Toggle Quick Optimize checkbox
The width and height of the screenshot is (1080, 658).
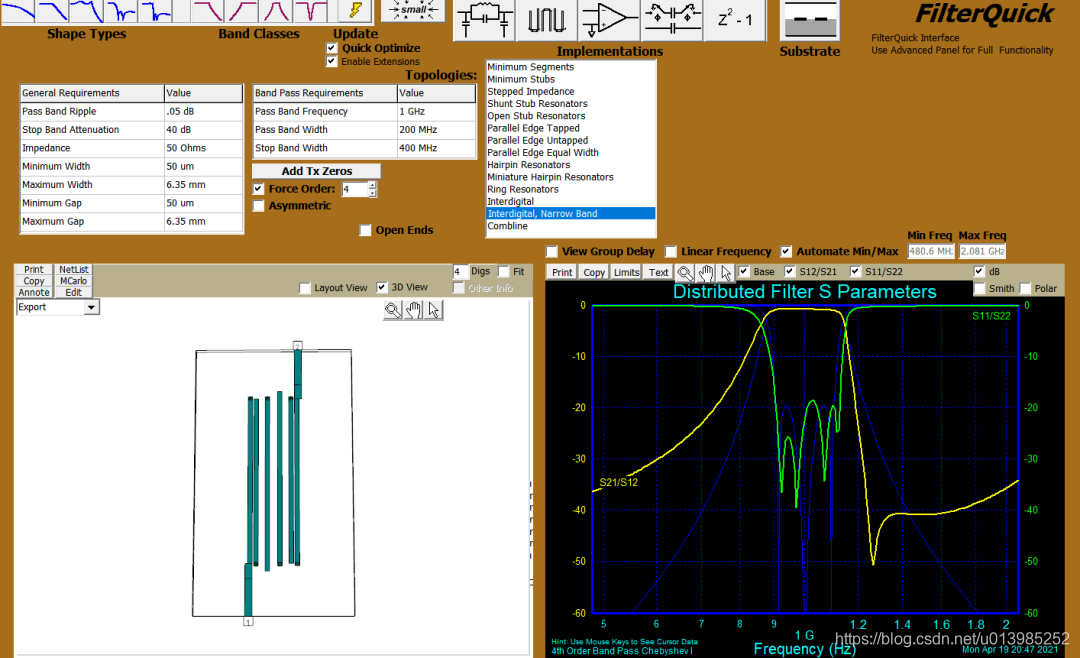click(332, 48)
